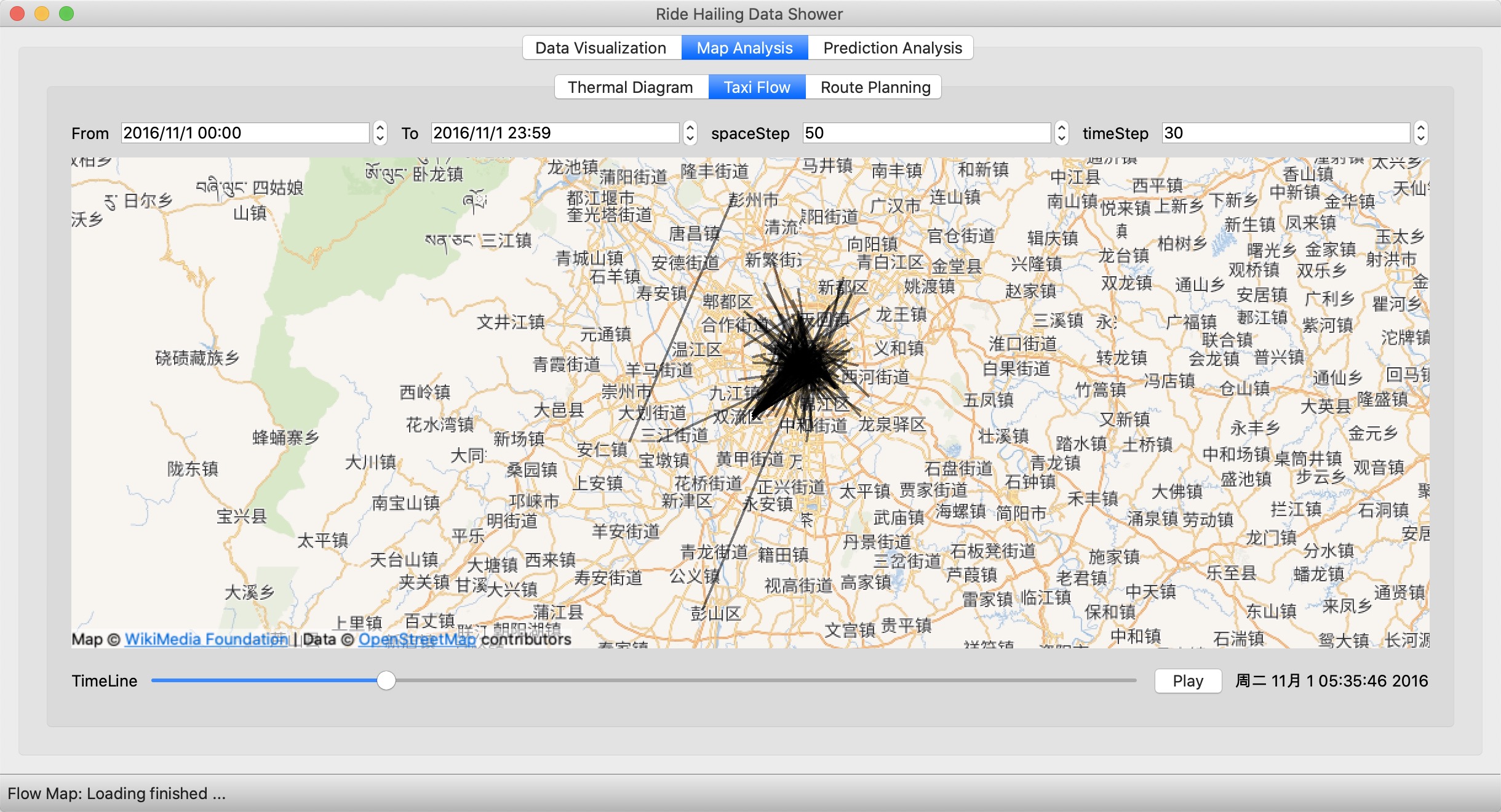The image size is (1501, 812).
Task: Decrease the To date with down arrow
Action: (x=690, y=139)
